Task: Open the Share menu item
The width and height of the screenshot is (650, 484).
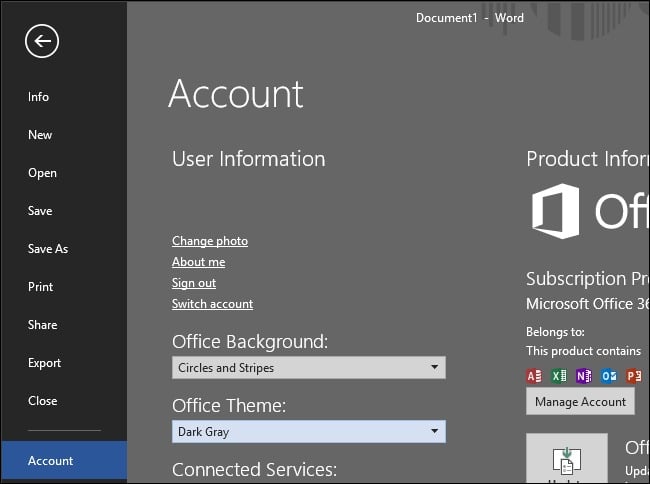Action: point(43,325)
